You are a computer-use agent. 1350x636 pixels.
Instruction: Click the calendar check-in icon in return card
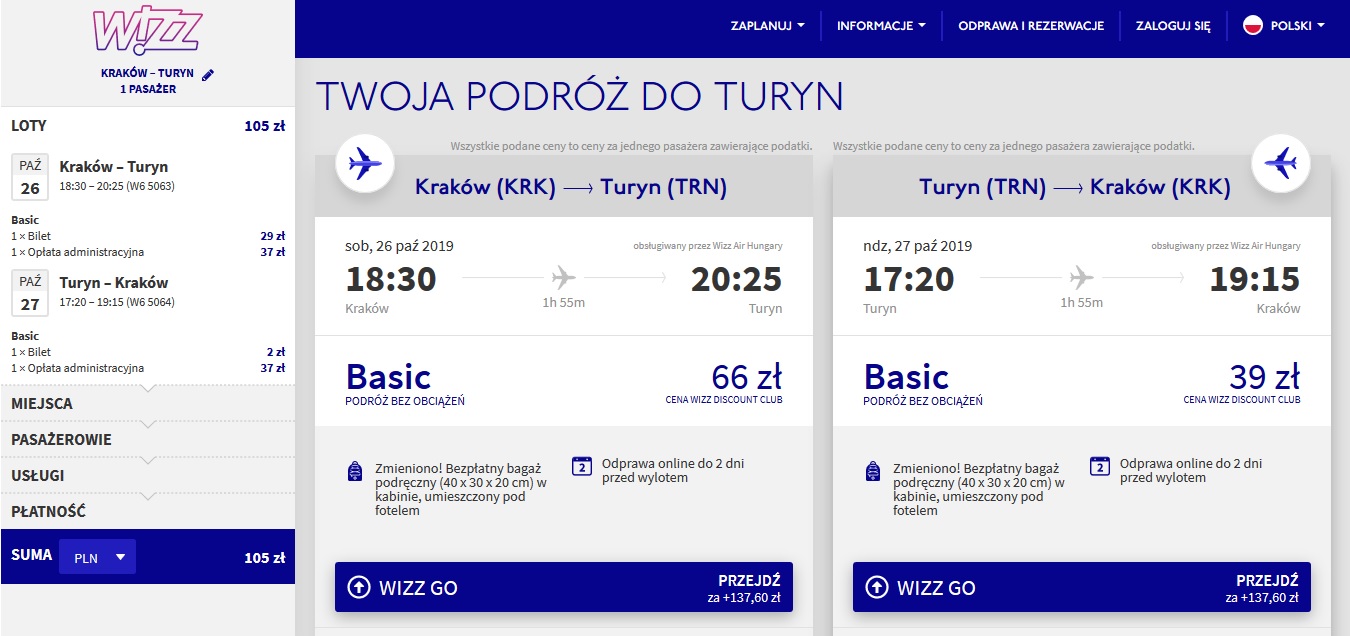coord(1100,466)
